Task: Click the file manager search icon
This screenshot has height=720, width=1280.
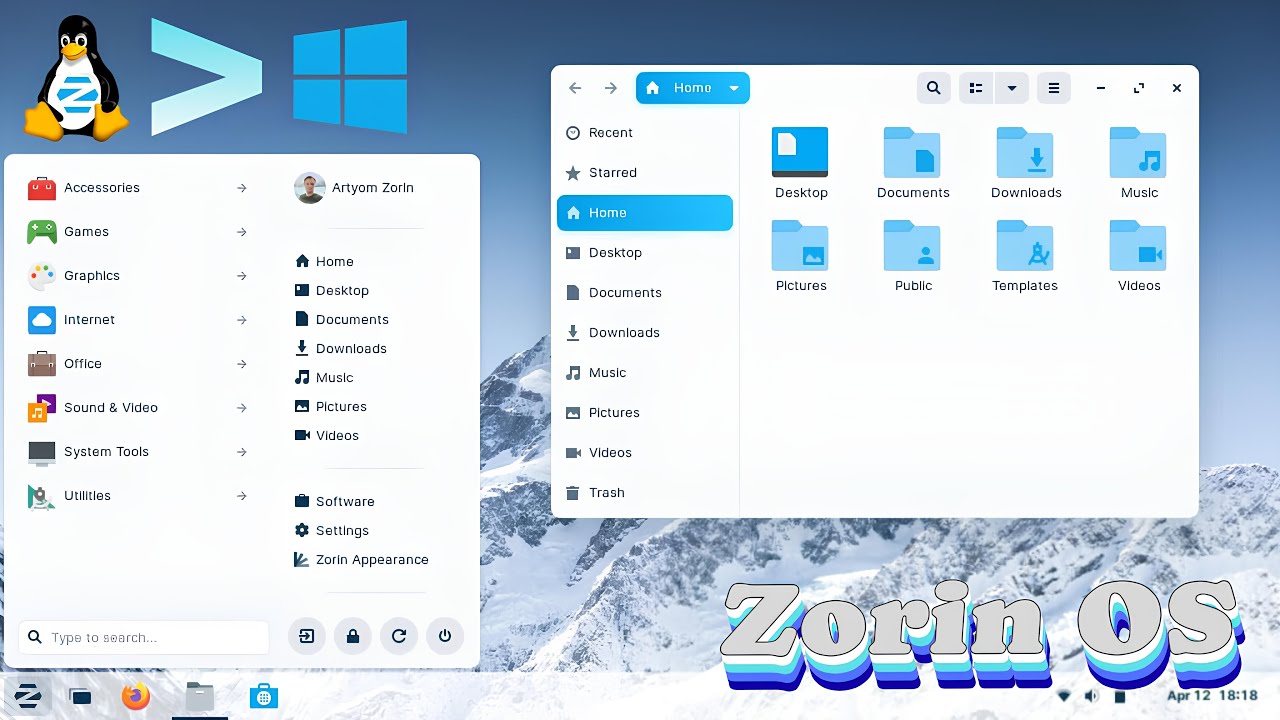Action: coord(933,88)
